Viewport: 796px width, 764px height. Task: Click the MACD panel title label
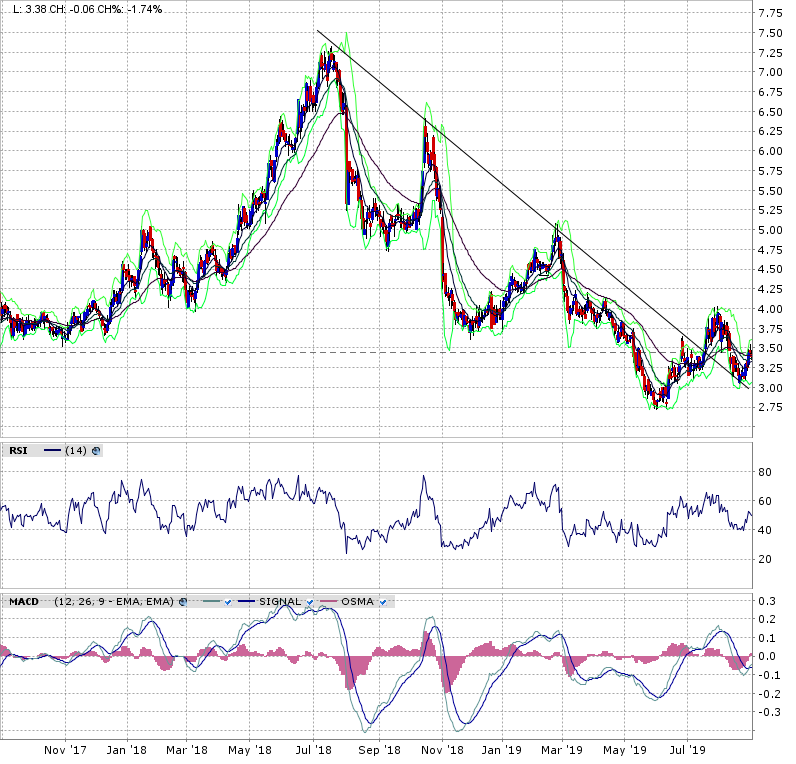[24, 602]
